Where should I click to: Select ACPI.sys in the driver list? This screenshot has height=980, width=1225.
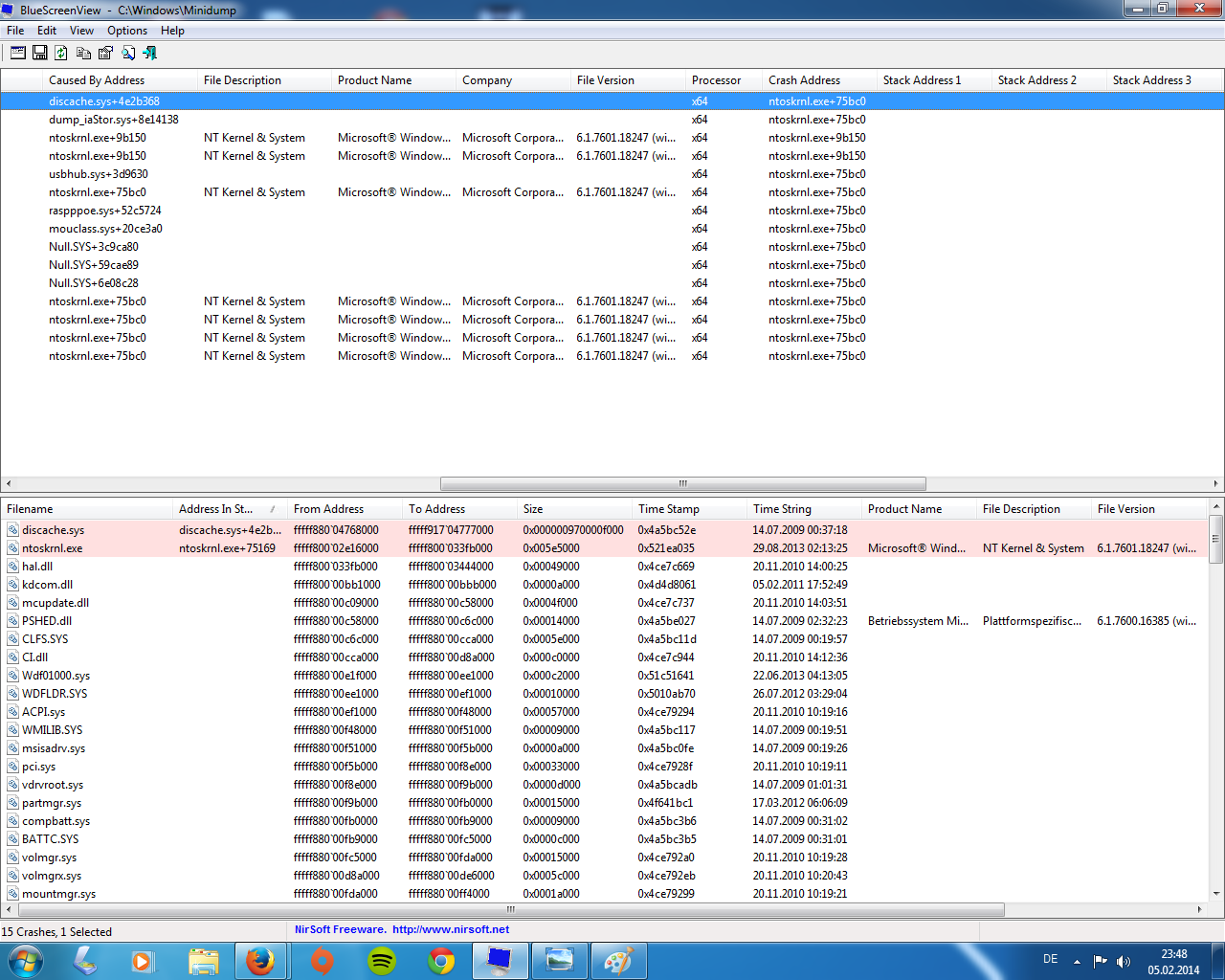[x=605, y=712]
